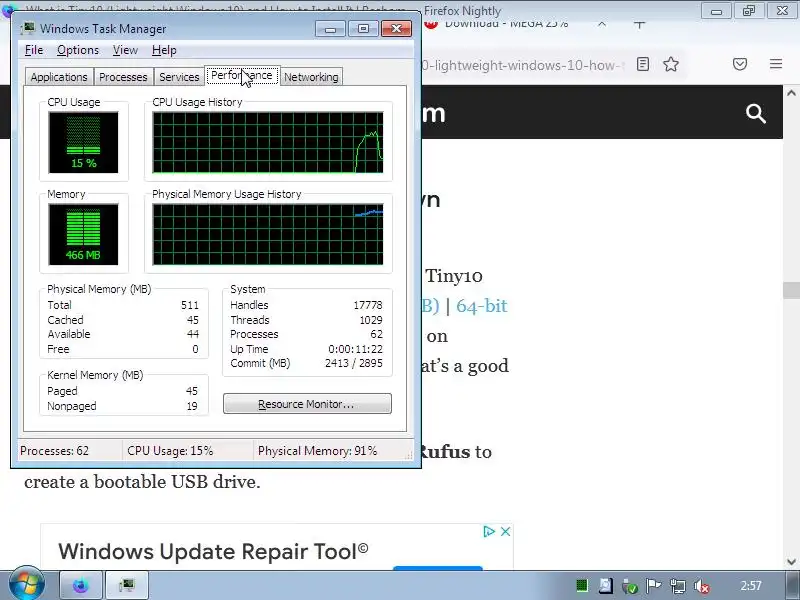Click Physical Memory Total value 511
The height and width of the screenshot is (600, 800).
coord(189,305)
